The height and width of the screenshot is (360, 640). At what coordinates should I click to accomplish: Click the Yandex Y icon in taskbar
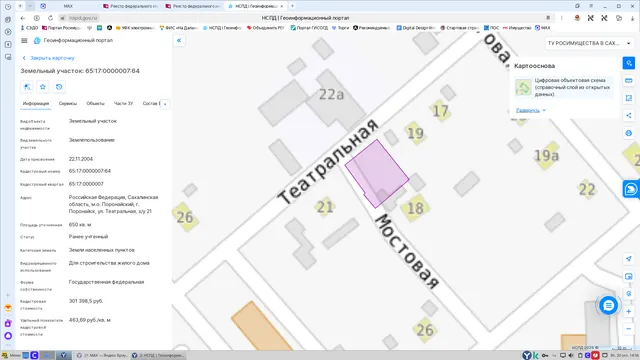(63, 356)
